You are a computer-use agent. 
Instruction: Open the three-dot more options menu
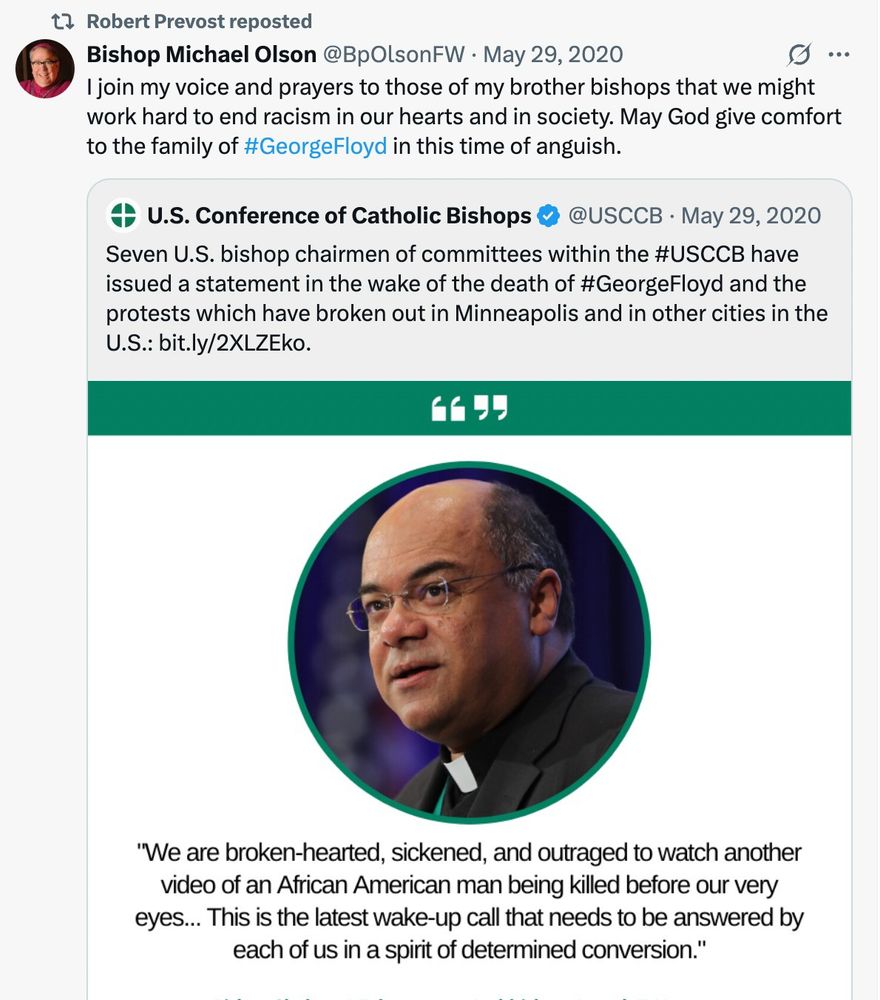tap(839, 55)
